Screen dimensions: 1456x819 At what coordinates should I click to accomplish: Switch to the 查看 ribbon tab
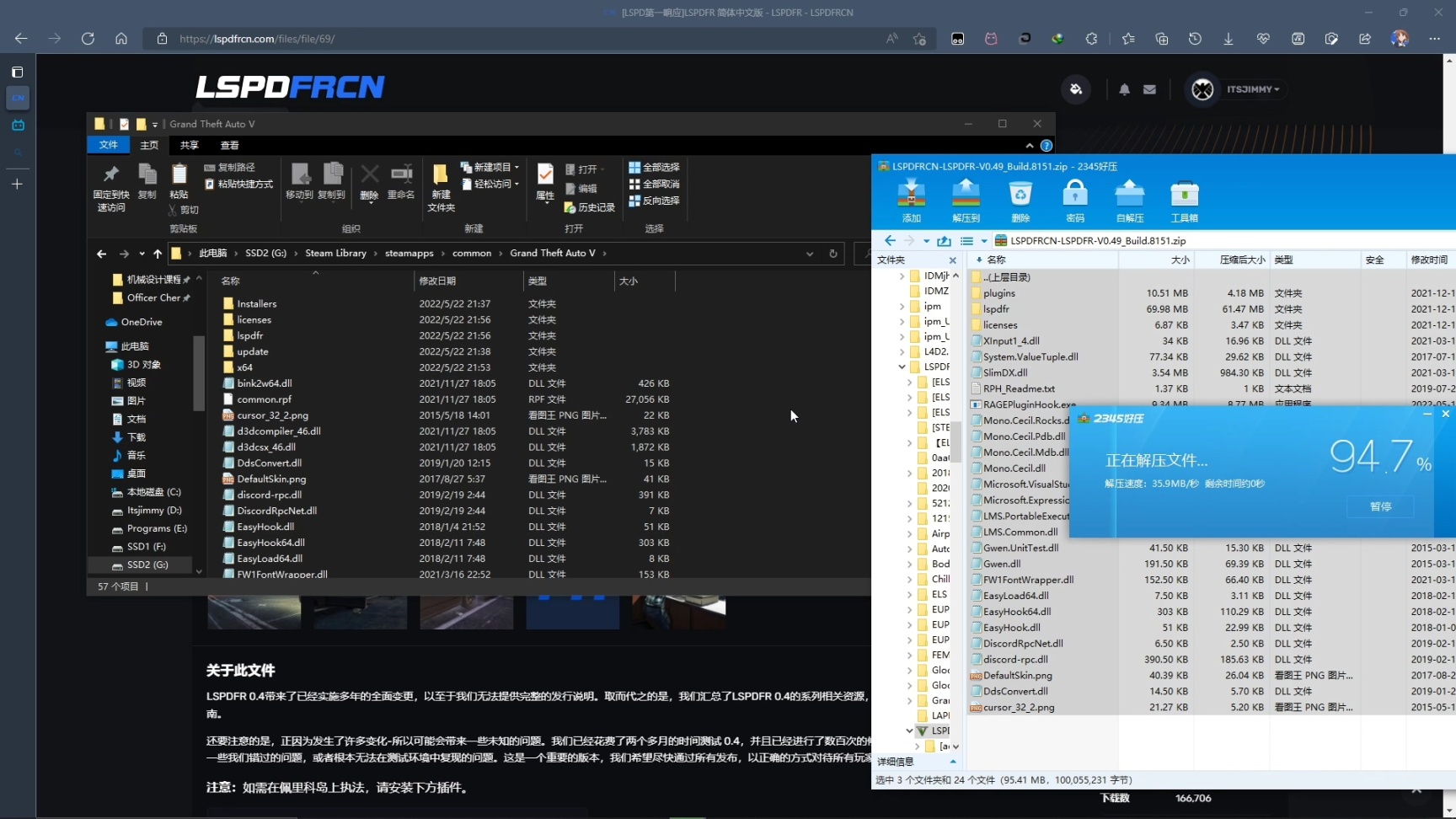point(230,145)
